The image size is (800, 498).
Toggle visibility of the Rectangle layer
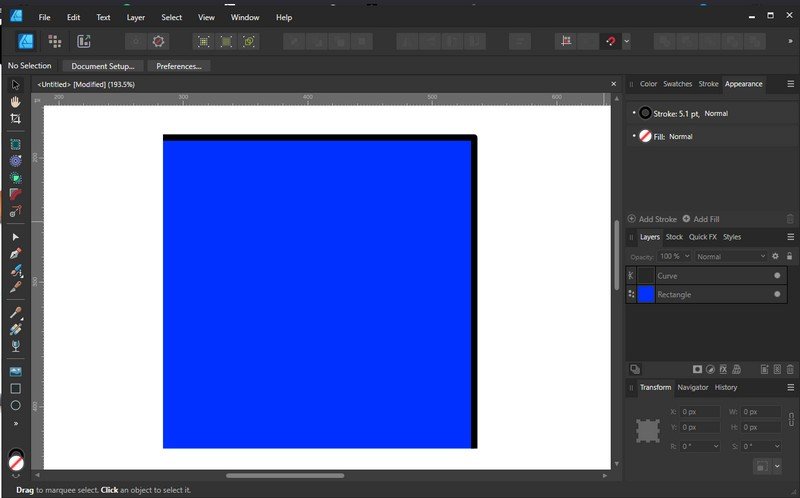click(x=777, y=294)
